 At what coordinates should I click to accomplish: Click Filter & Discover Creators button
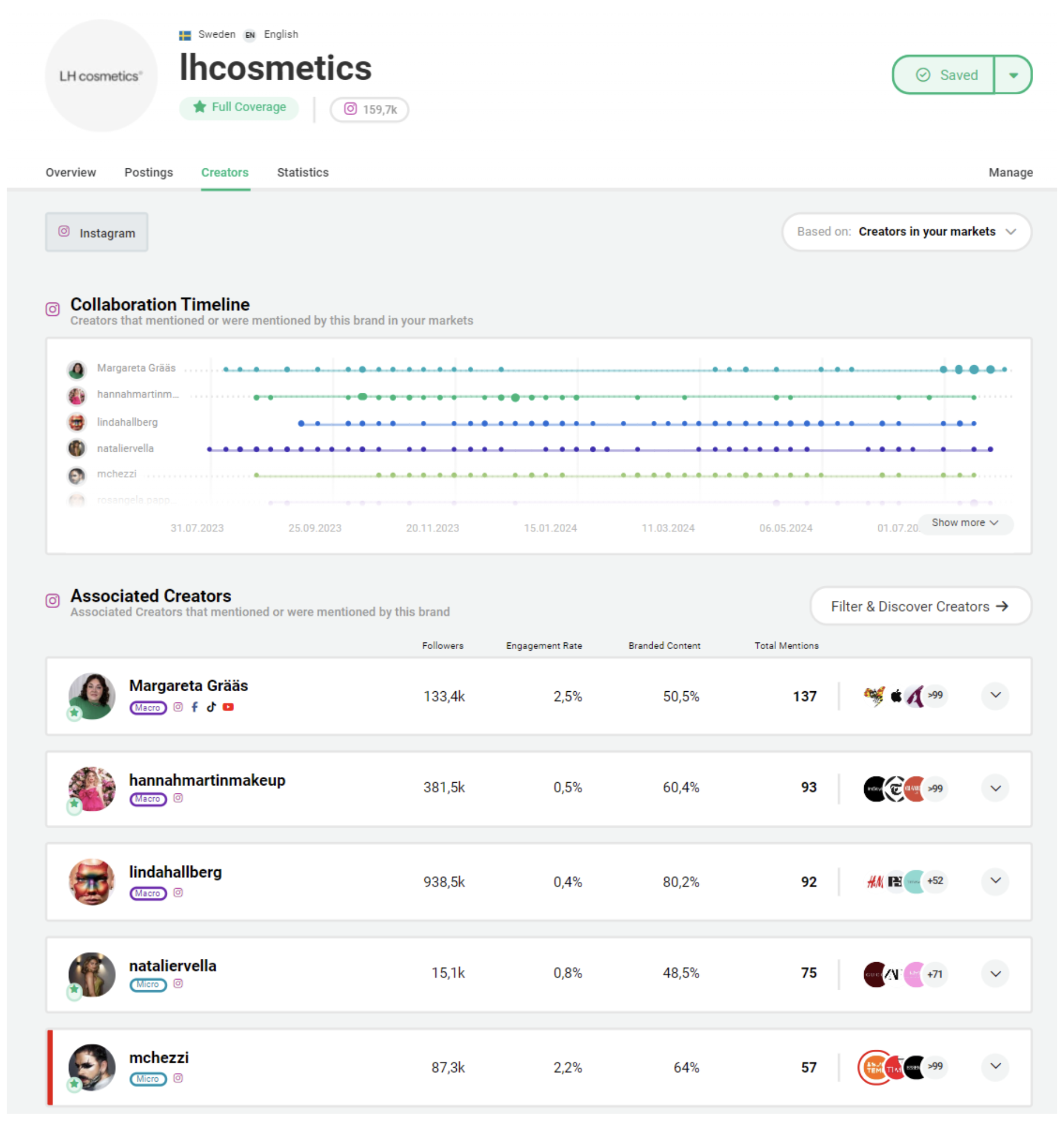[920, 607]
